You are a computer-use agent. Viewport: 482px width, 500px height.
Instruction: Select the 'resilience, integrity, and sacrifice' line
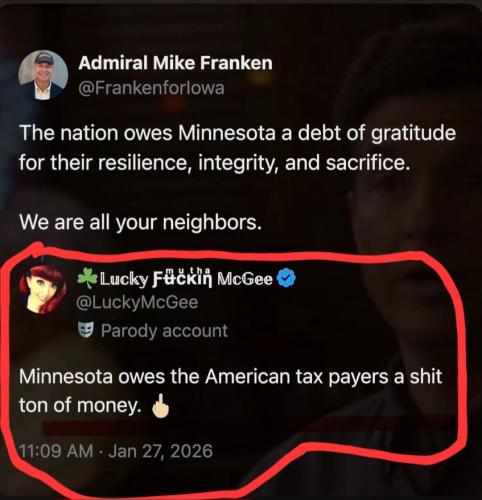(214, 163)
